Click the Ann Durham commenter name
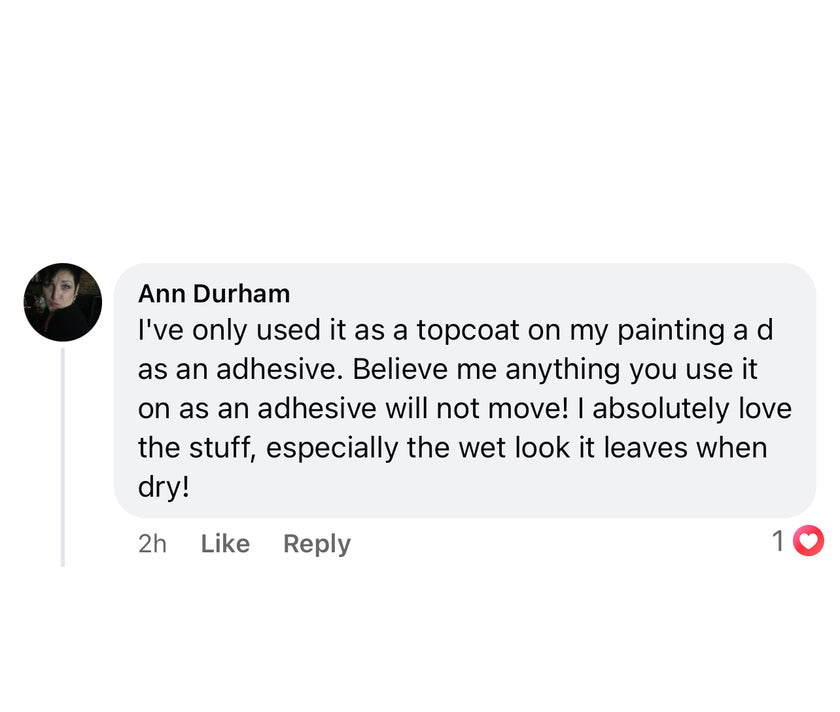 214,293
